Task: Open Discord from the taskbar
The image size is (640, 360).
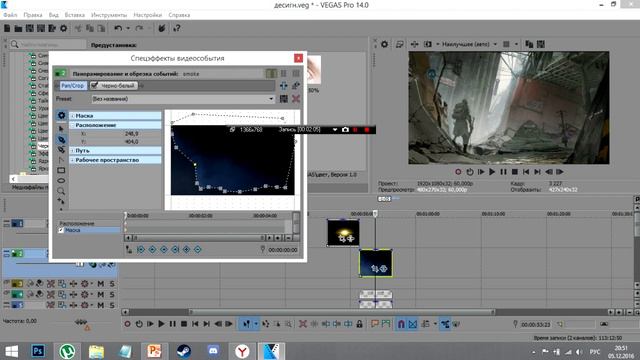Action: click(x=213, y=351)
